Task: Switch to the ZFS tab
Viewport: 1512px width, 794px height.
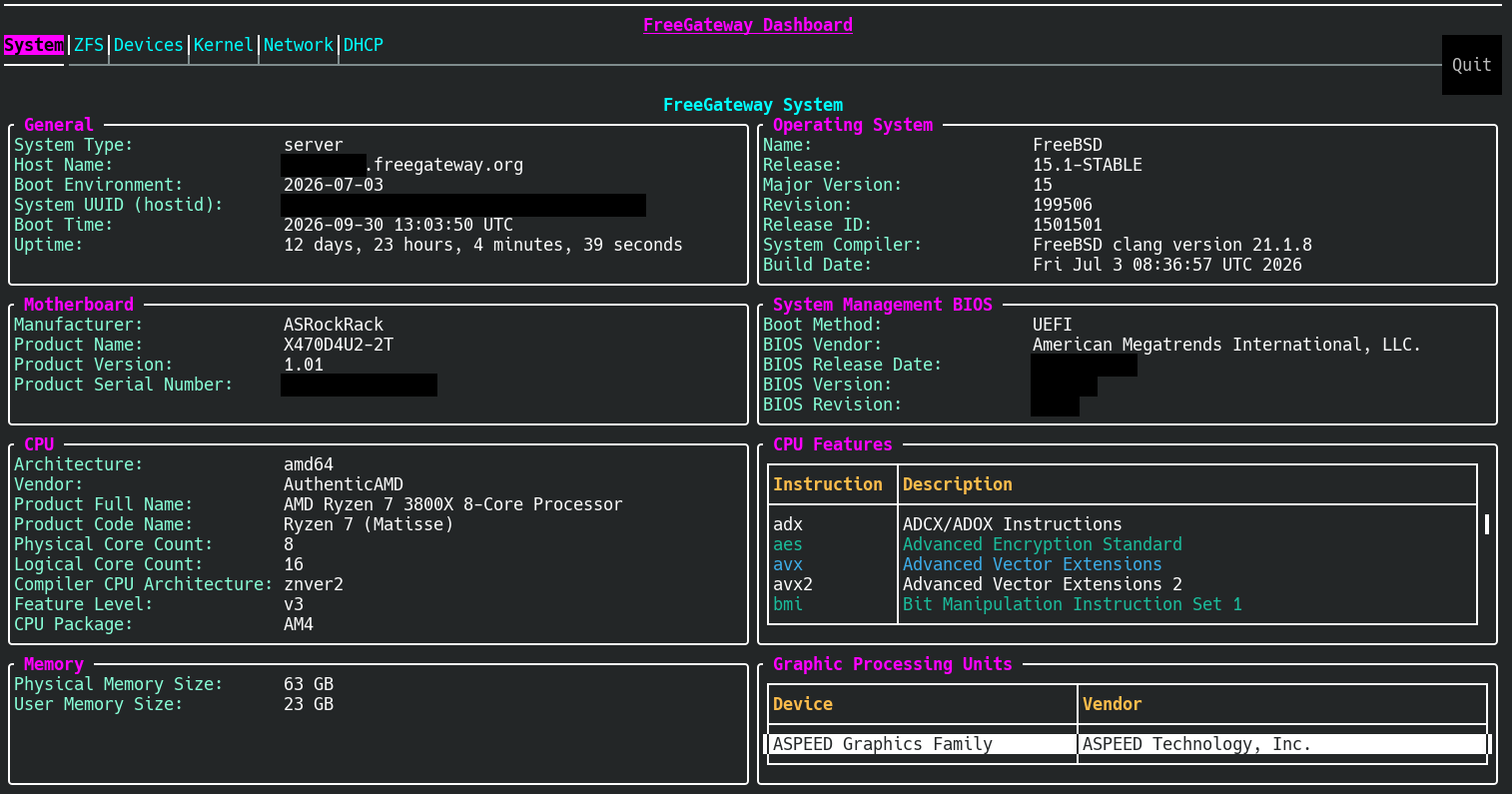Action: point(89,45)
